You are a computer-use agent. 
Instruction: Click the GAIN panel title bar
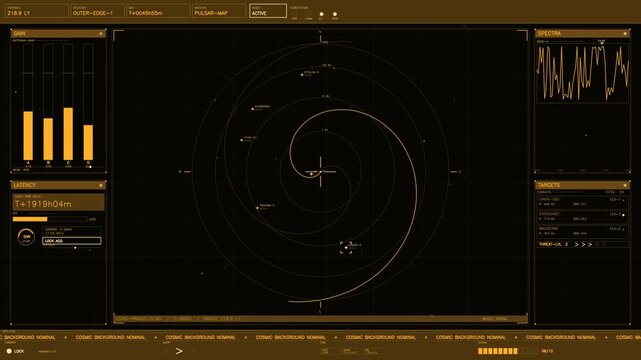pyautogui.click(x=58, y=34)
